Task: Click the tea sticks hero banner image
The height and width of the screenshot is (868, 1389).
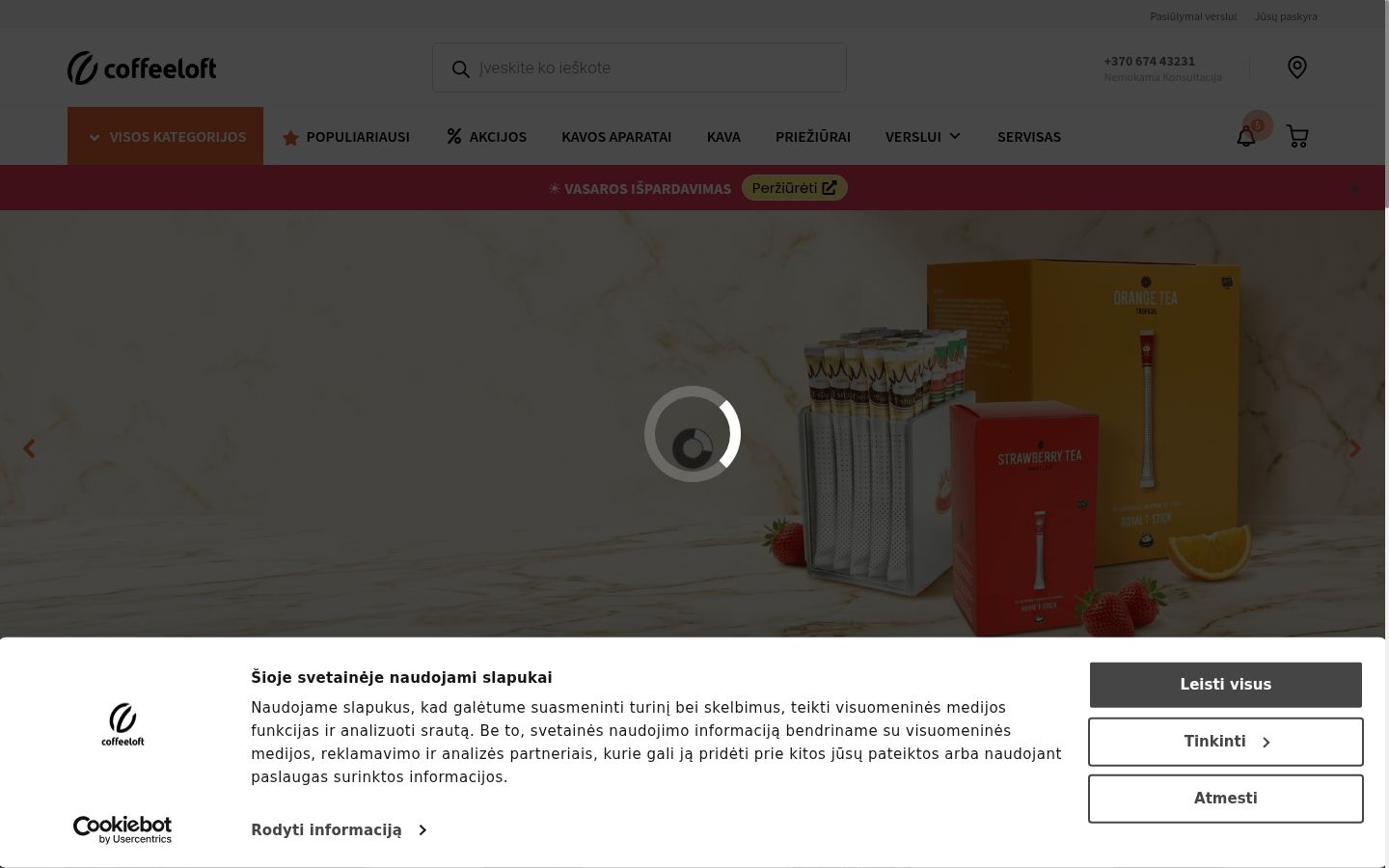Action: point(693,423)
